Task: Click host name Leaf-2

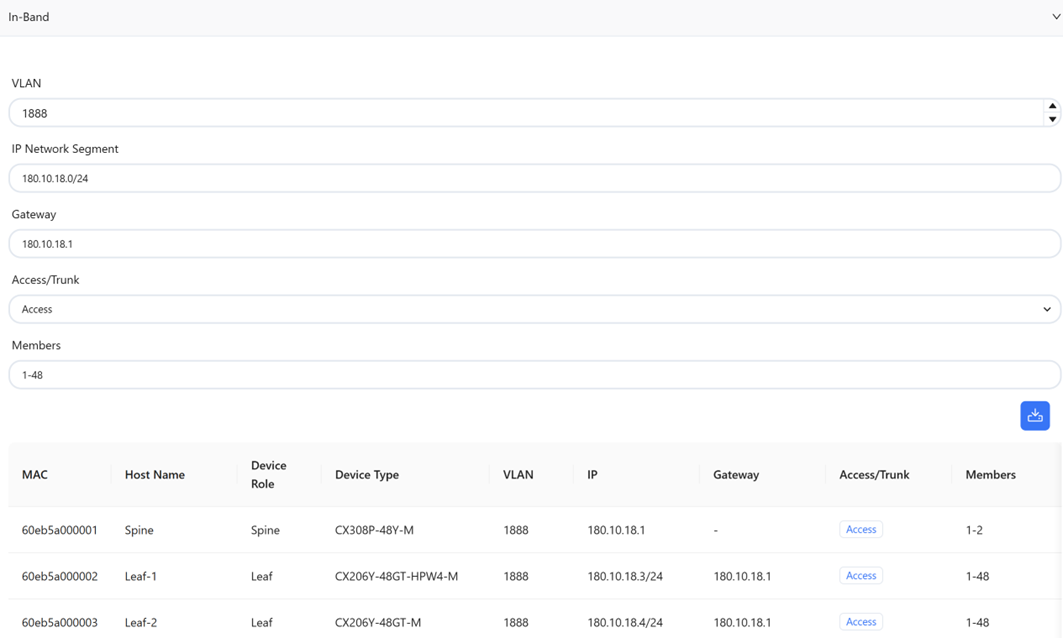Action: [140, 622]
